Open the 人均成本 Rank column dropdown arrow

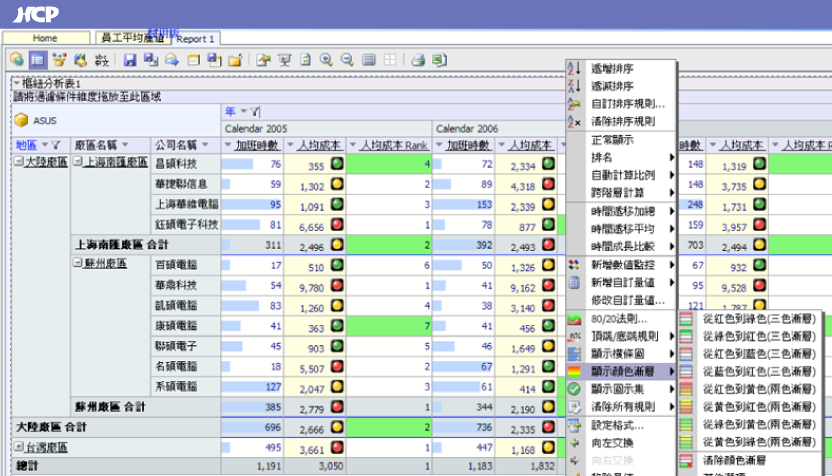click(x=353, y=145)
